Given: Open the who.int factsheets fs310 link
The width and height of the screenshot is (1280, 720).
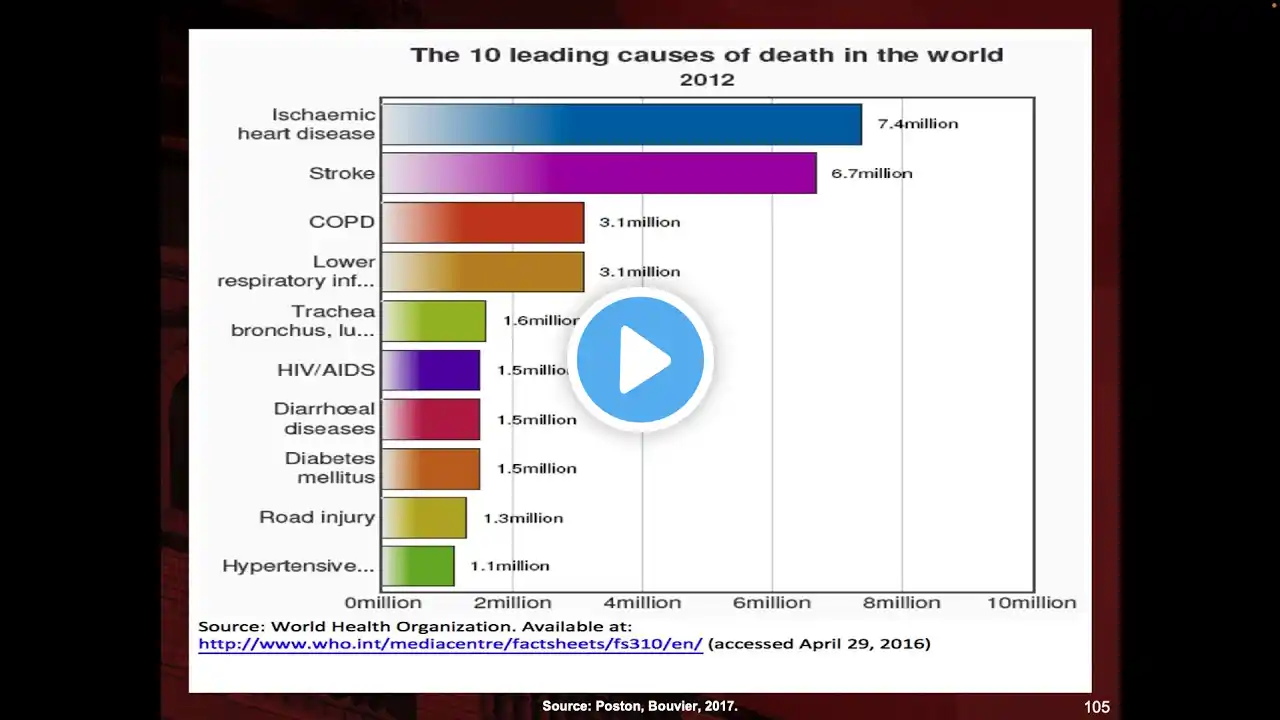Looking at the screenshot, I should click(450, 644).
